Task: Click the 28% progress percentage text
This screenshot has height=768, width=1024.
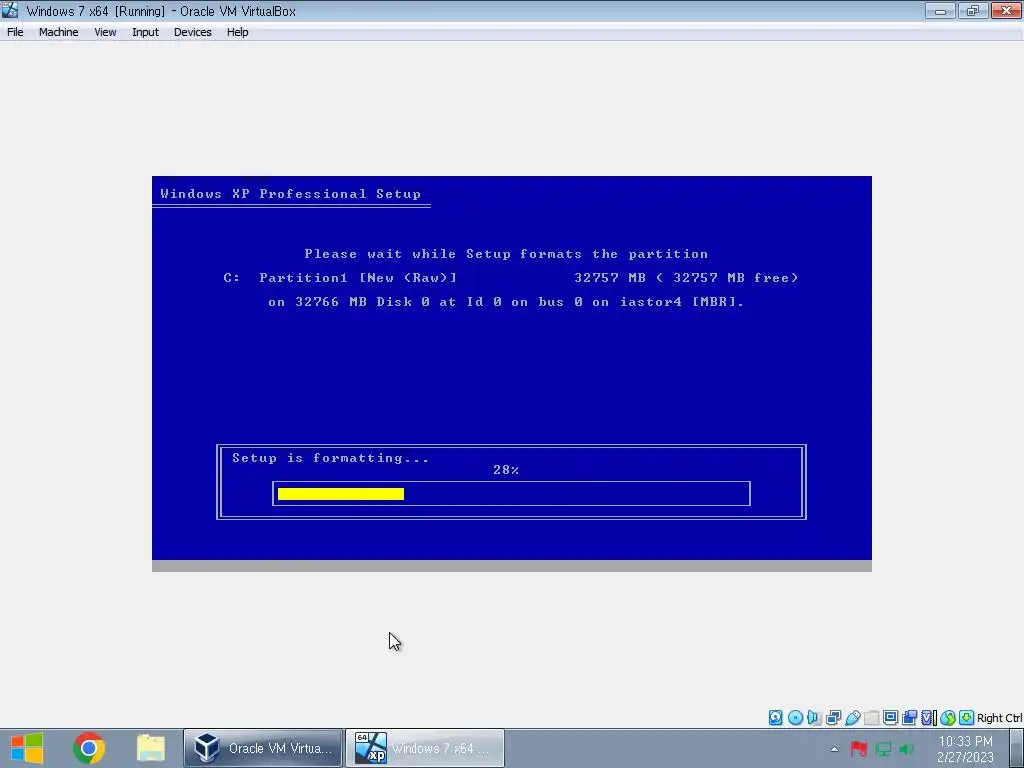Action: (x=506, y=470)
